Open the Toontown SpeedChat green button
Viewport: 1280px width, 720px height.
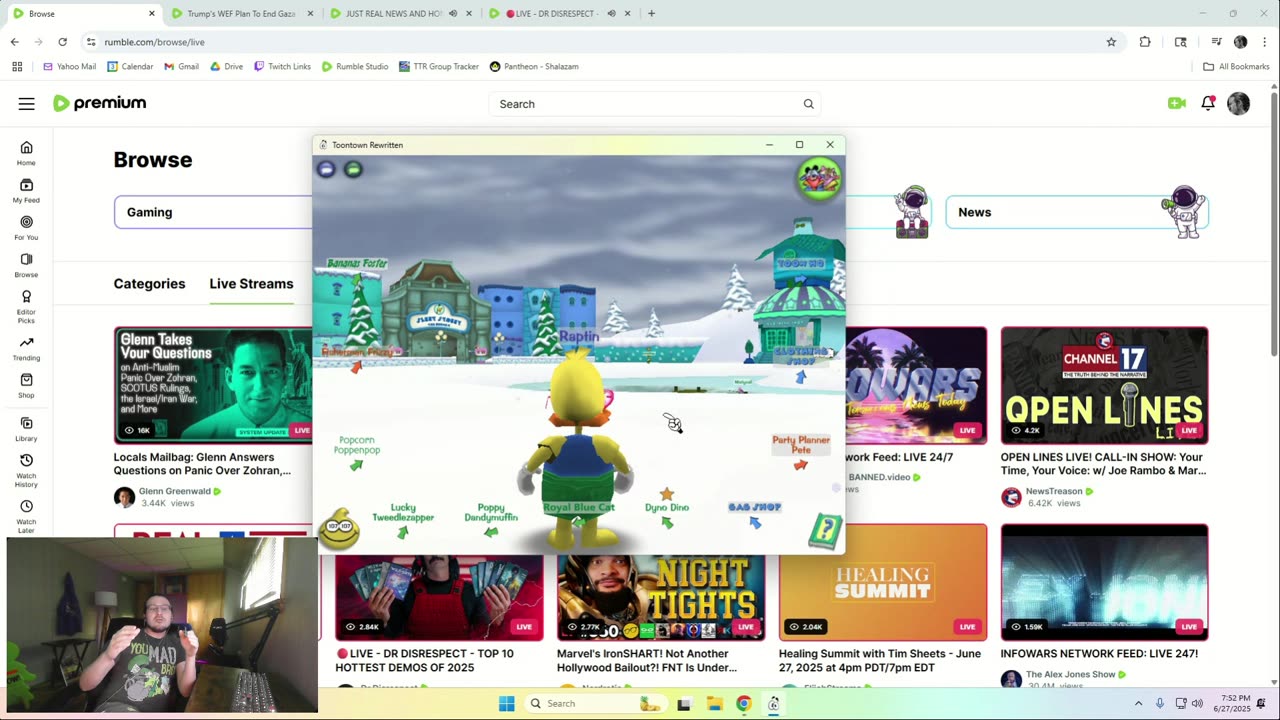[353, 169]
